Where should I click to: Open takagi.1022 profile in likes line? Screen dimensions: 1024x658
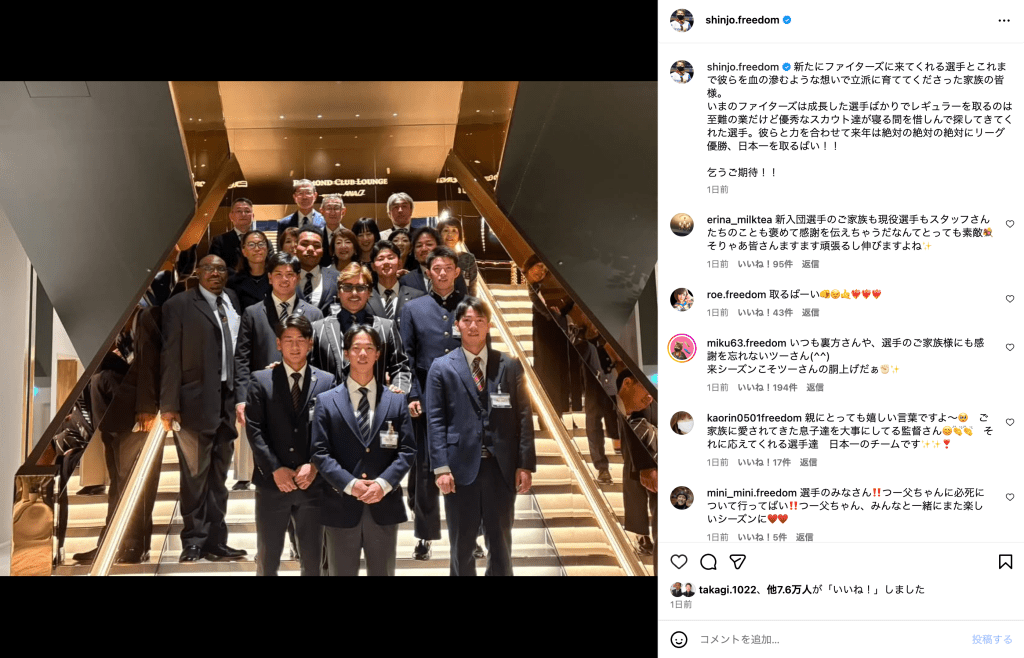coord(728,589)
